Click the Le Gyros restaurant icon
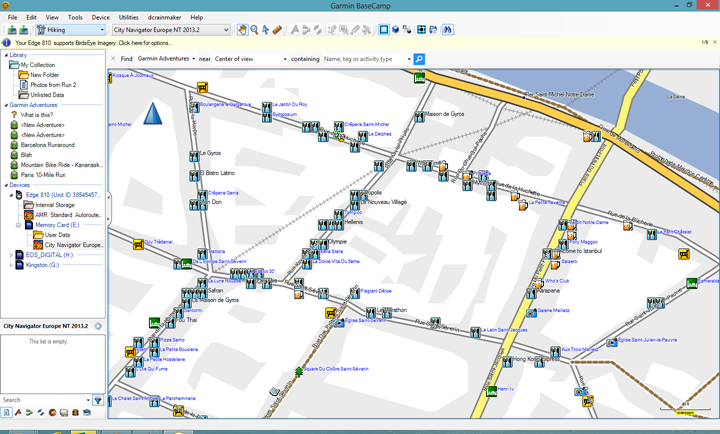Image resolution: width=720 pixels, height=434 pixels. tap(194, 157)
